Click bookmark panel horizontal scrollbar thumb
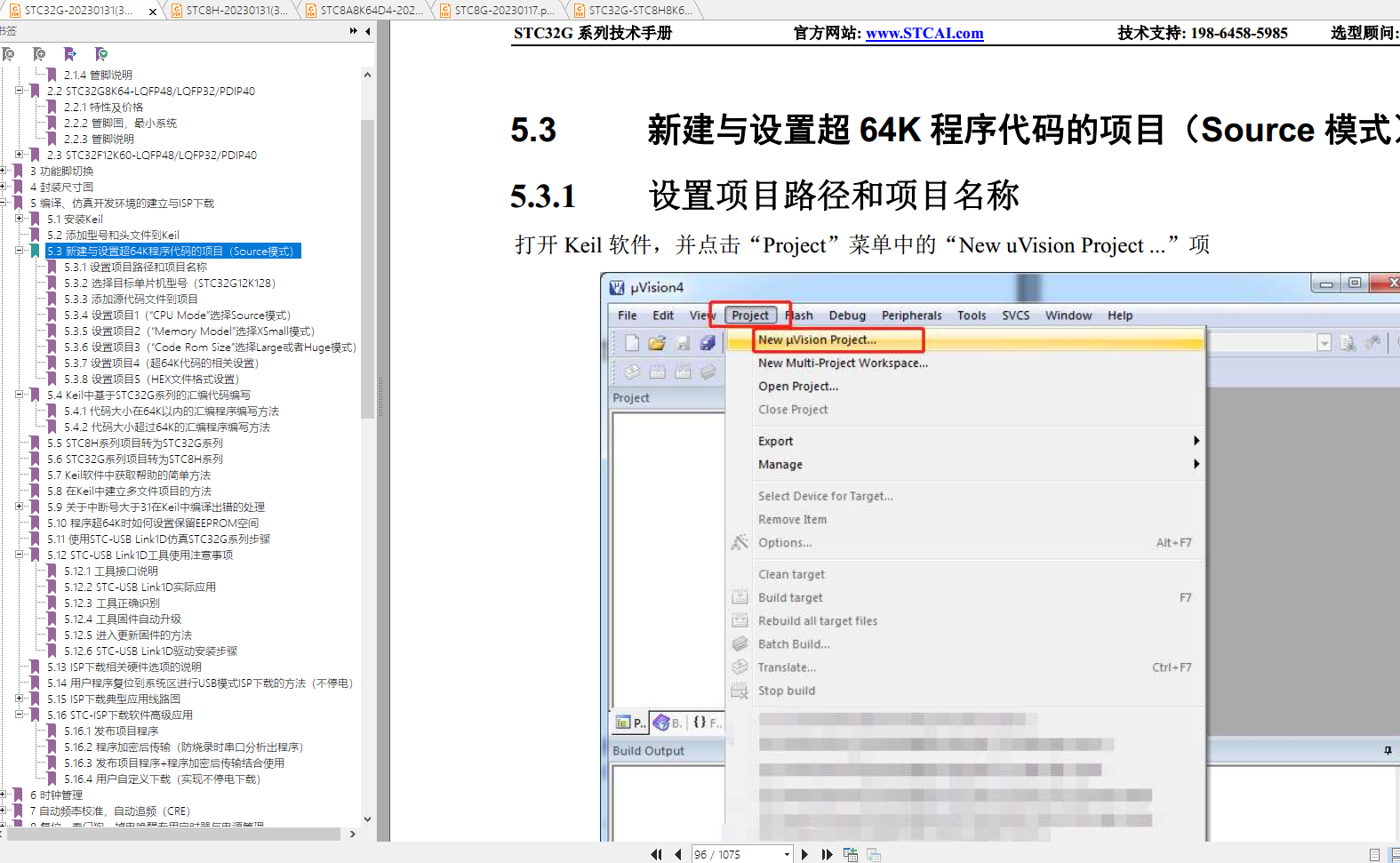Viewport: 1400px width, 863px height. click(x=173, y=834)
